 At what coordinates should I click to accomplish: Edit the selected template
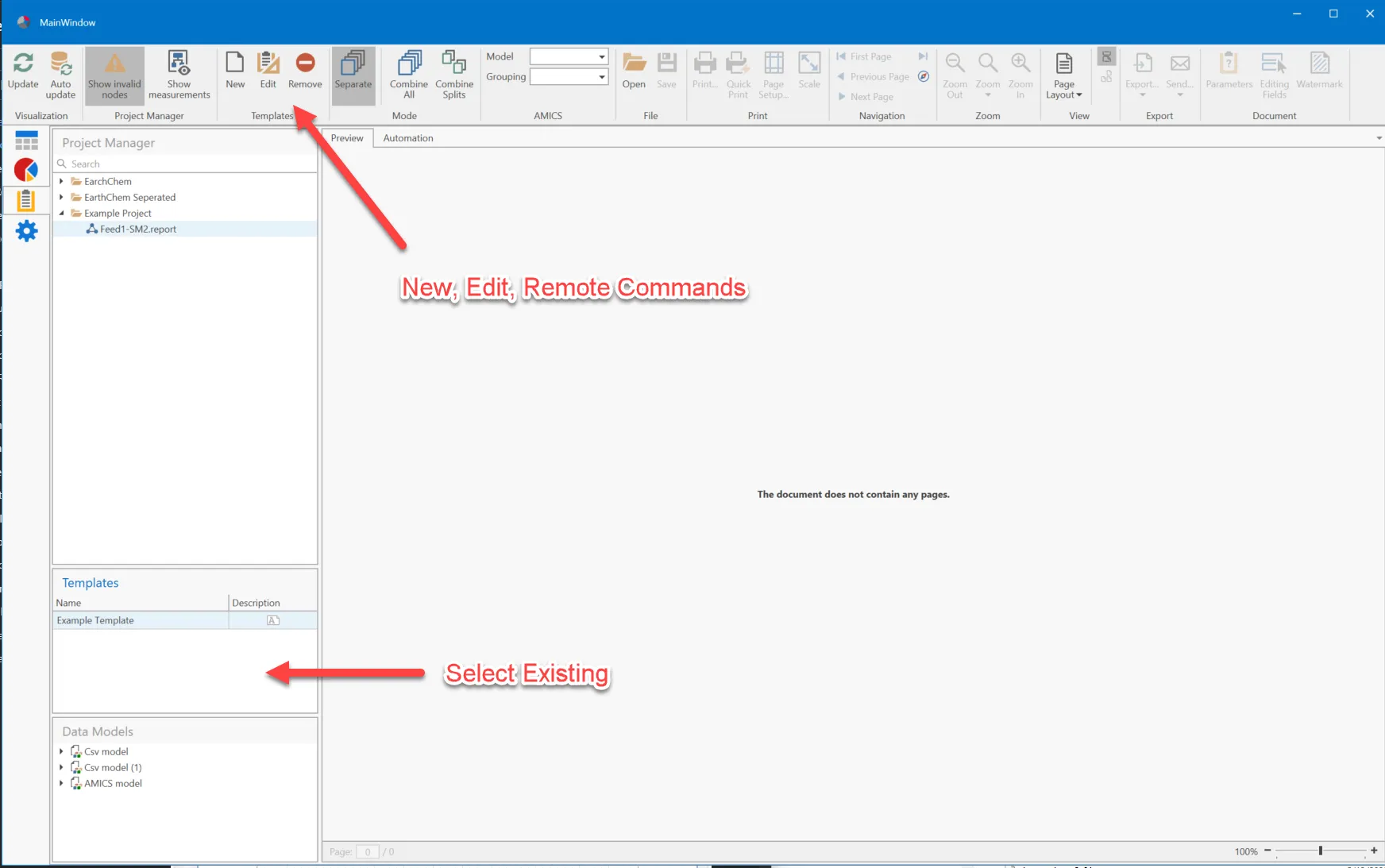[268, 71]
